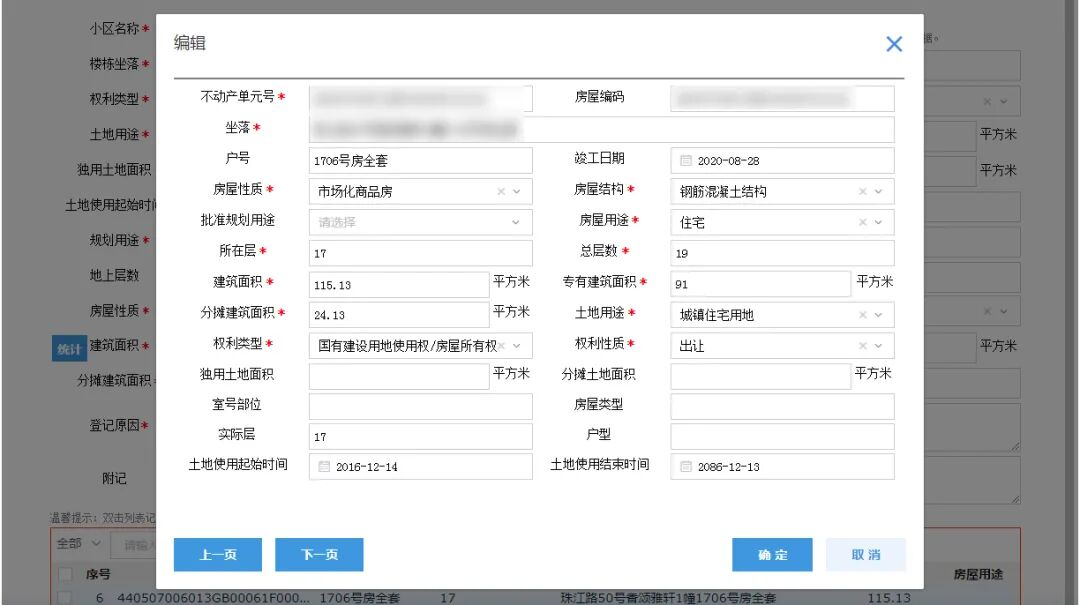Viewport: 1080px width, 605px height.
Task: Select the 统计 sidebar badge
Action: point(68,346)
